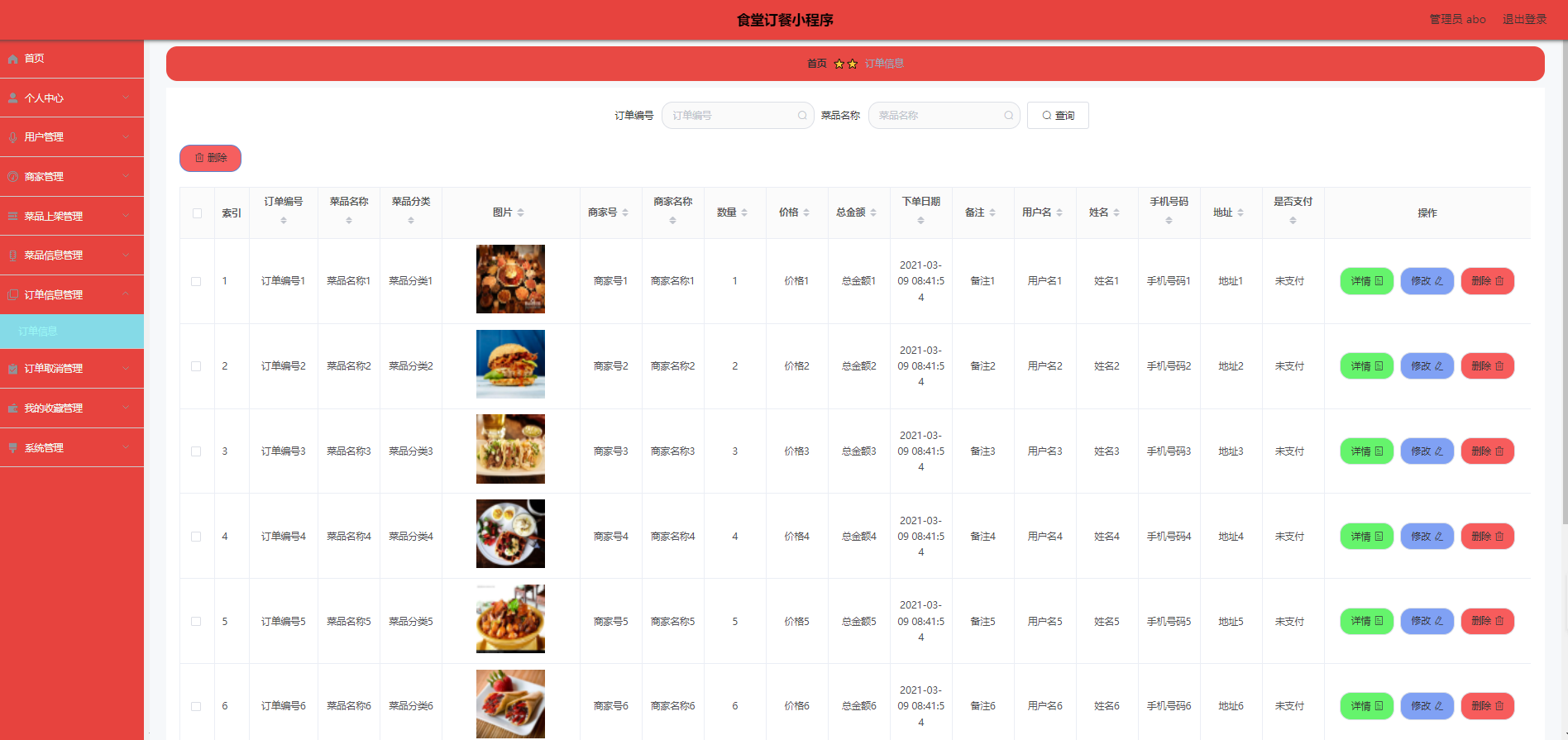Click the icon beside 菜品信息管理

(x=12, y=255)
